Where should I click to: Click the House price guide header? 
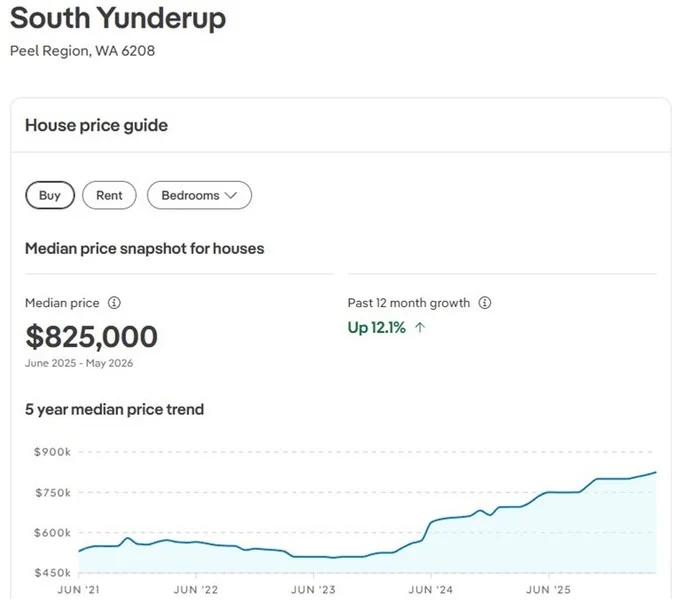96,126
